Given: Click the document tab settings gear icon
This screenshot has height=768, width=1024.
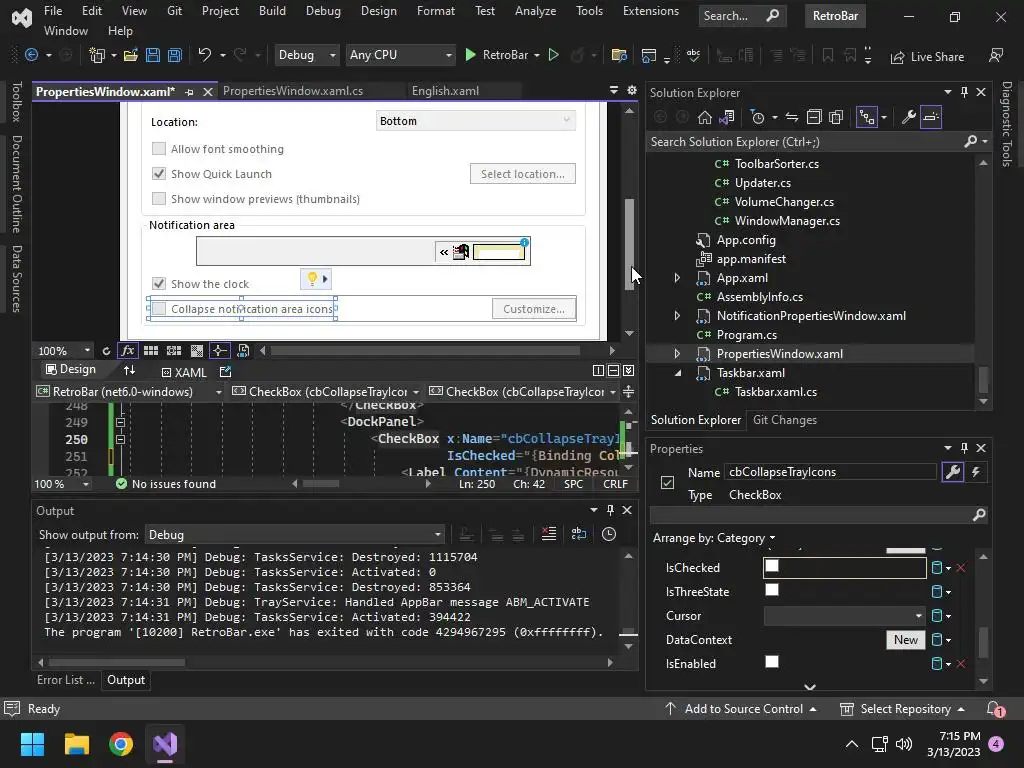Looking at the screenshot, I should click(632, 90).
